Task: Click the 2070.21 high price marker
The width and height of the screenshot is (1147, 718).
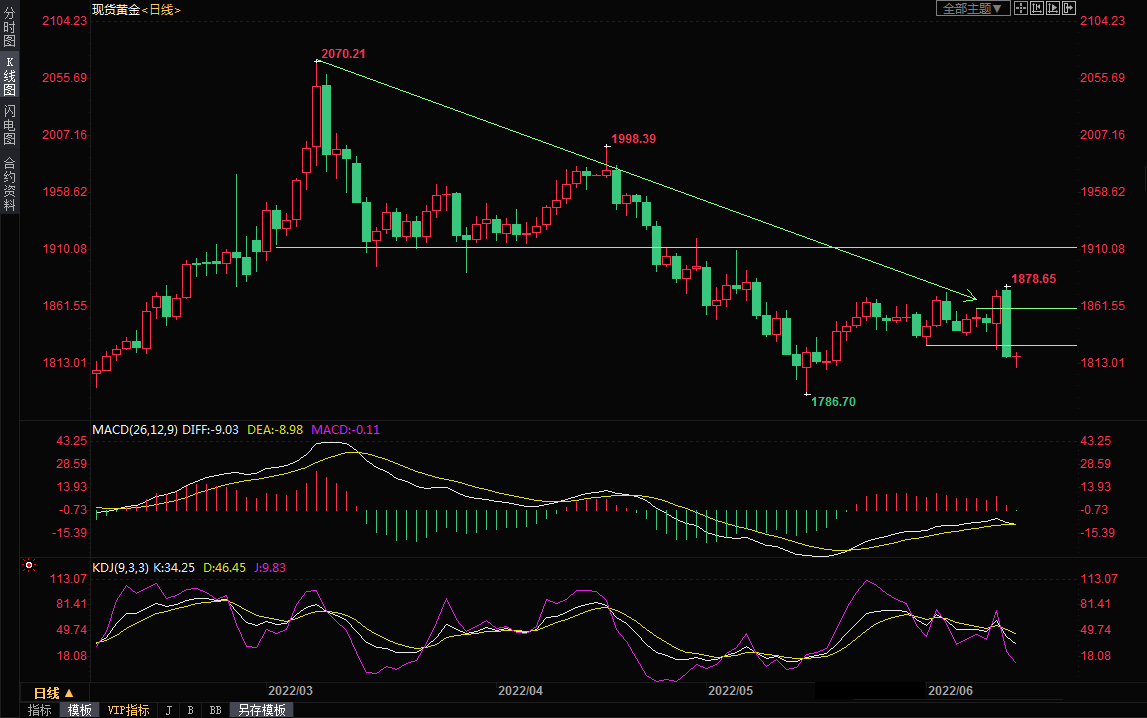Action: tap(343, 53)
